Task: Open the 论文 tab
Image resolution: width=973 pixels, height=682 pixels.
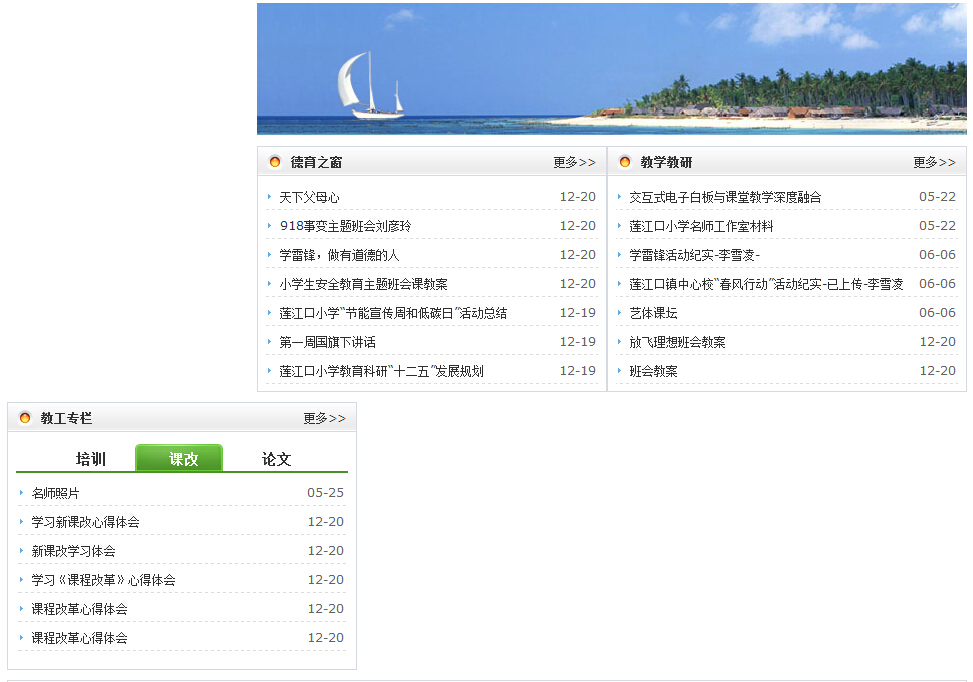Action: 277,459
